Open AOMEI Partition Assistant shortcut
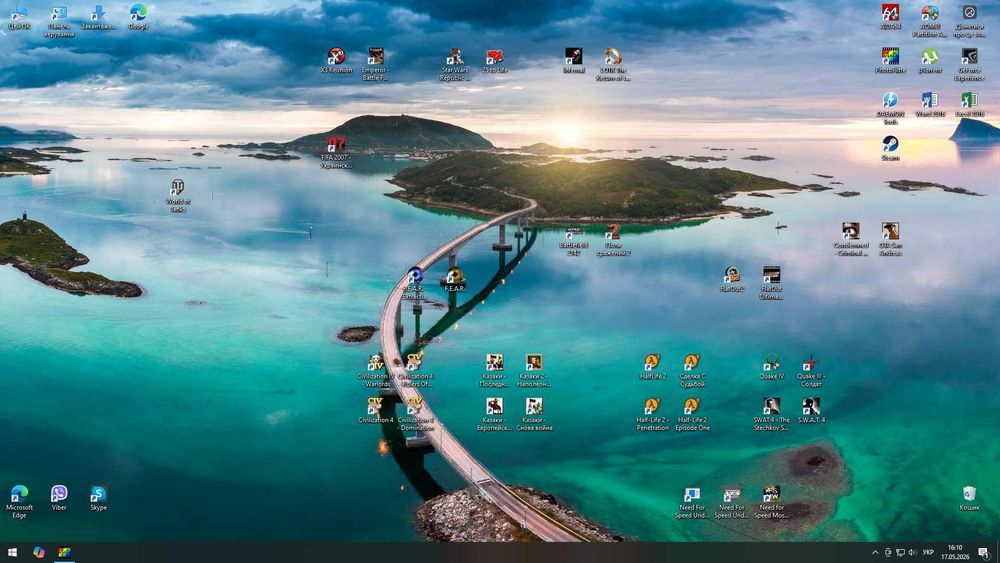Viewport: 1000px width, 563px height. 929,21
